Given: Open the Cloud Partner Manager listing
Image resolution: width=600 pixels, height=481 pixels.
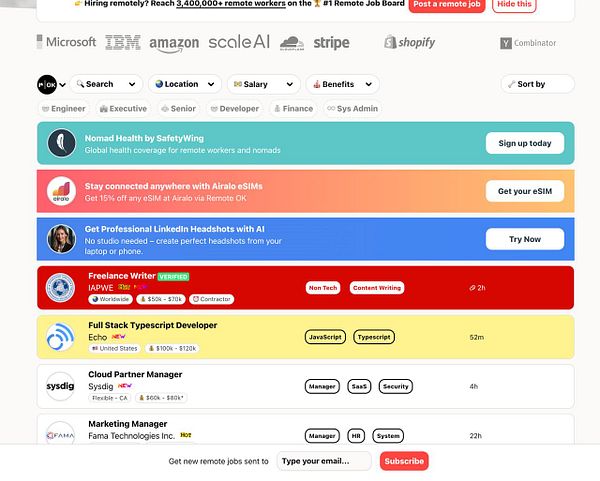Looking at the screenshot, I should 305,386.
